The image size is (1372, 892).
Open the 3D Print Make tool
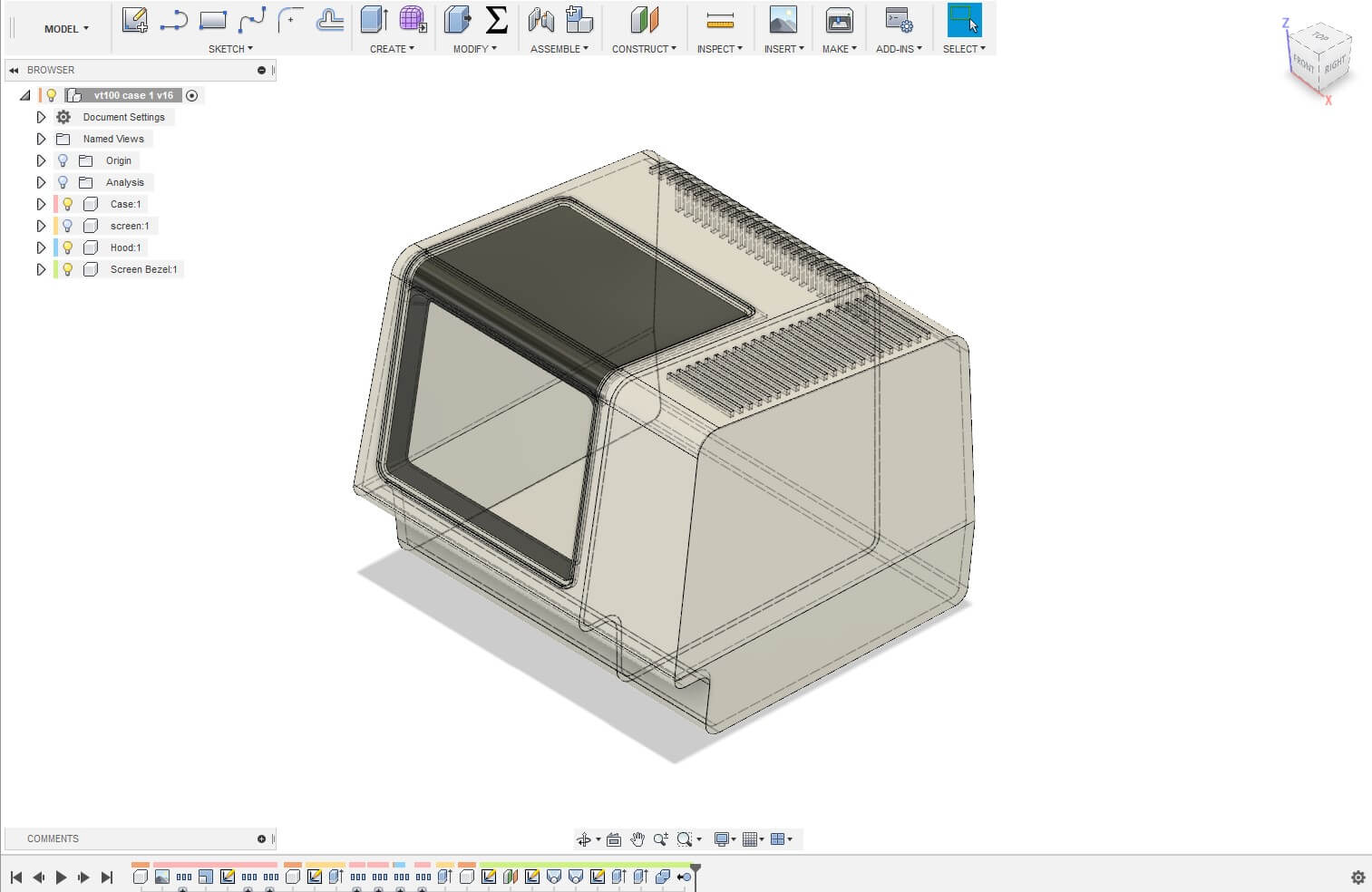click(x=839, y=20)
